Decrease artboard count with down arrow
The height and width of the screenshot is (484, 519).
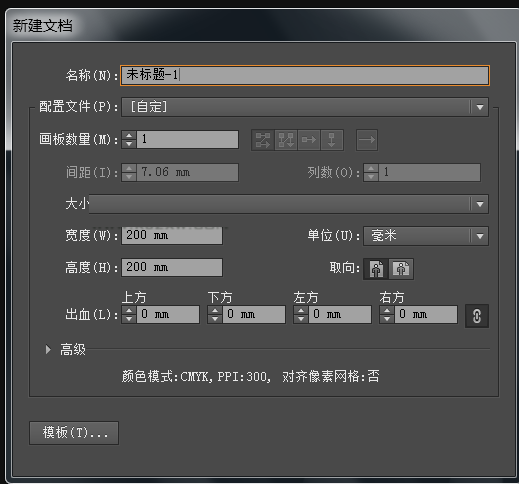pyautogui.click(x=129, y=144)
